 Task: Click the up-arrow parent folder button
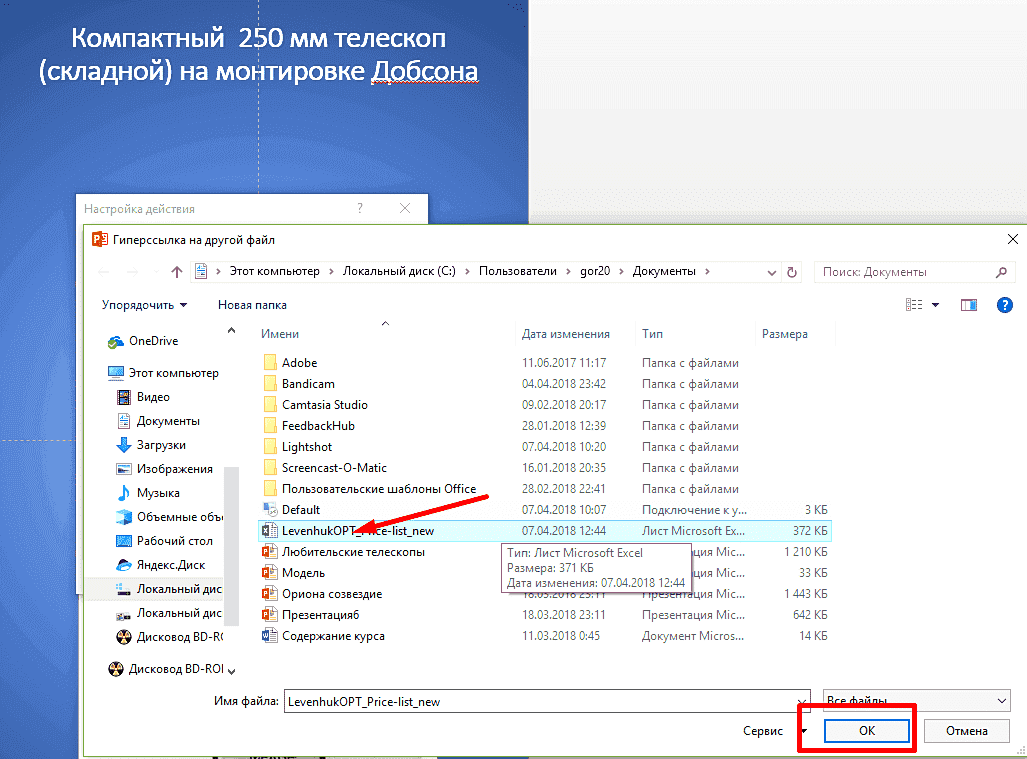click(177, 271)
